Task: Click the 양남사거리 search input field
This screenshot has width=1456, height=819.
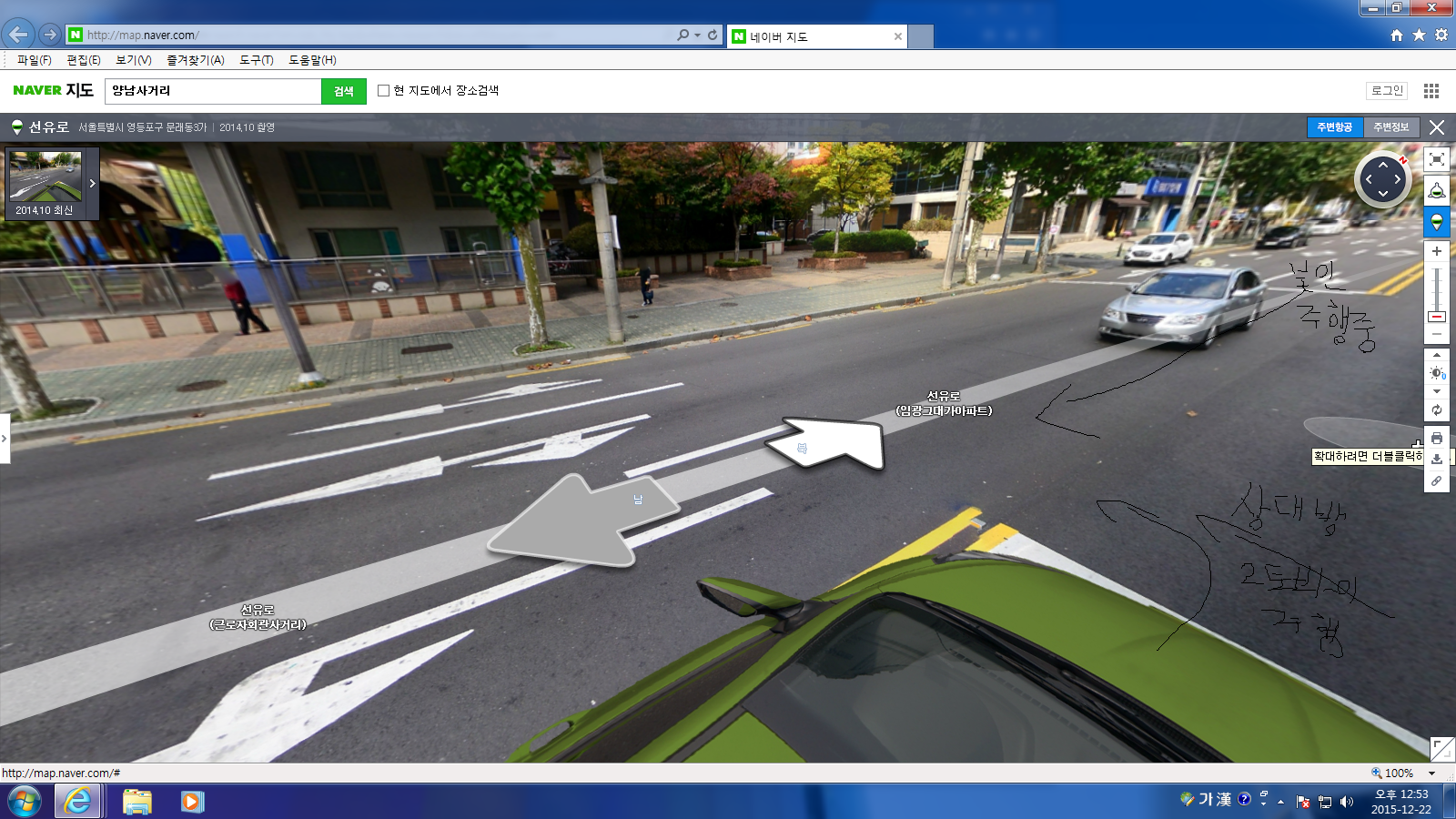Action: [213, 91]
